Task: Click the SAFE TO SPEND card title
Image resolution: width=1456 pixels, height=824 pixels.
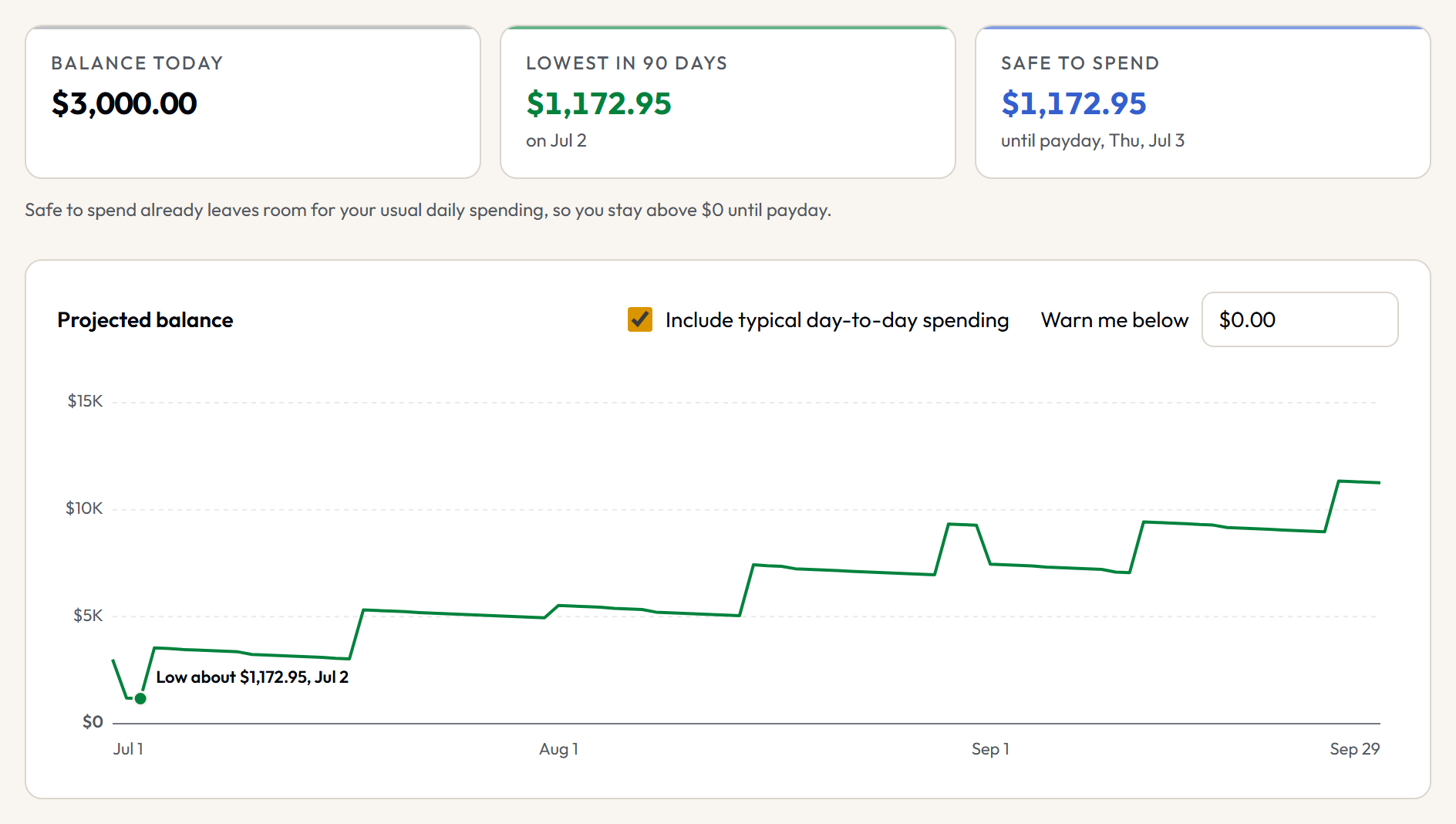Action: click(x=1080, y=63)
